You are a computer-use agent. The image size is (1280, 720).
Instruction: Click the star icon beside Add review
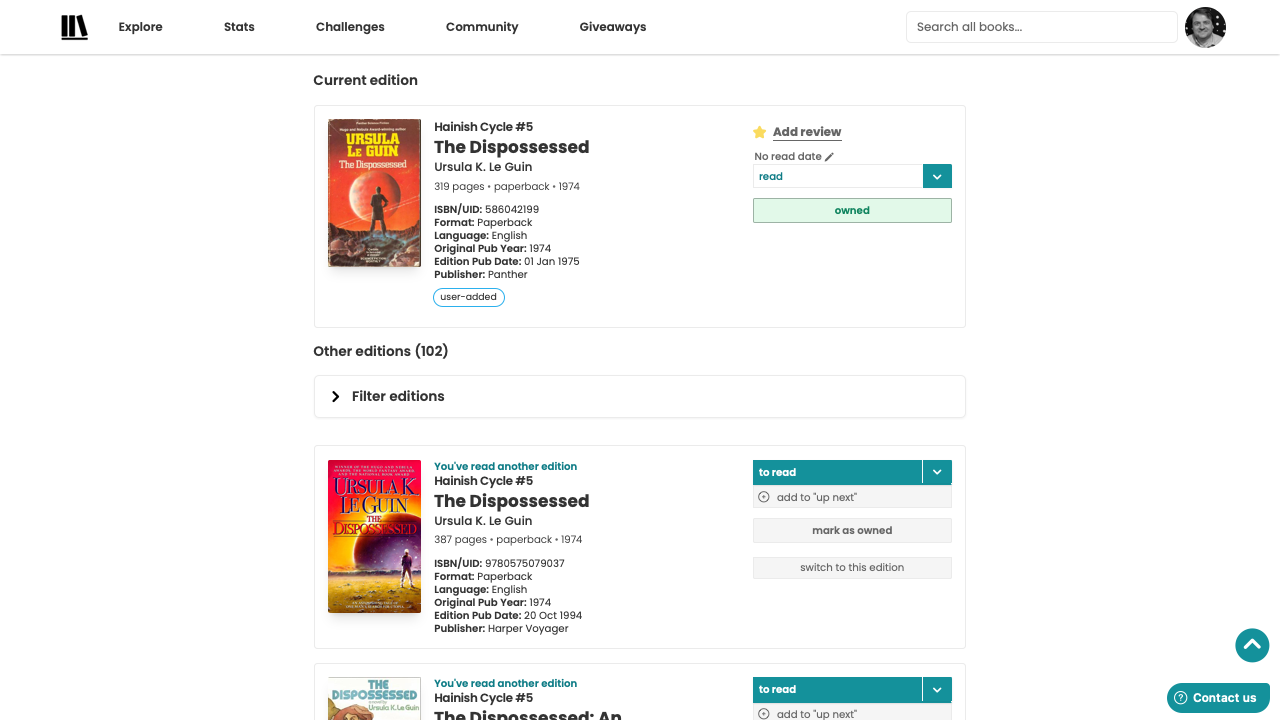760,131
